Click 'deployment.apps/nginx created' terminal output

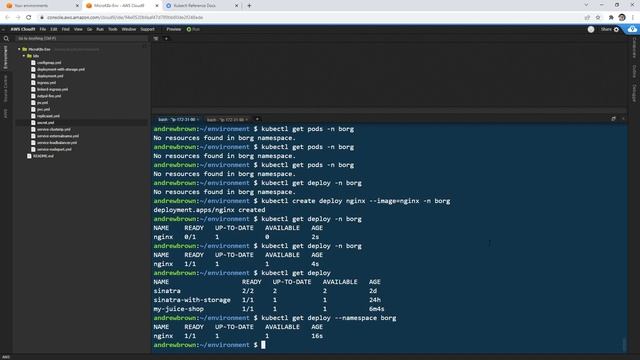coord(209,210)
